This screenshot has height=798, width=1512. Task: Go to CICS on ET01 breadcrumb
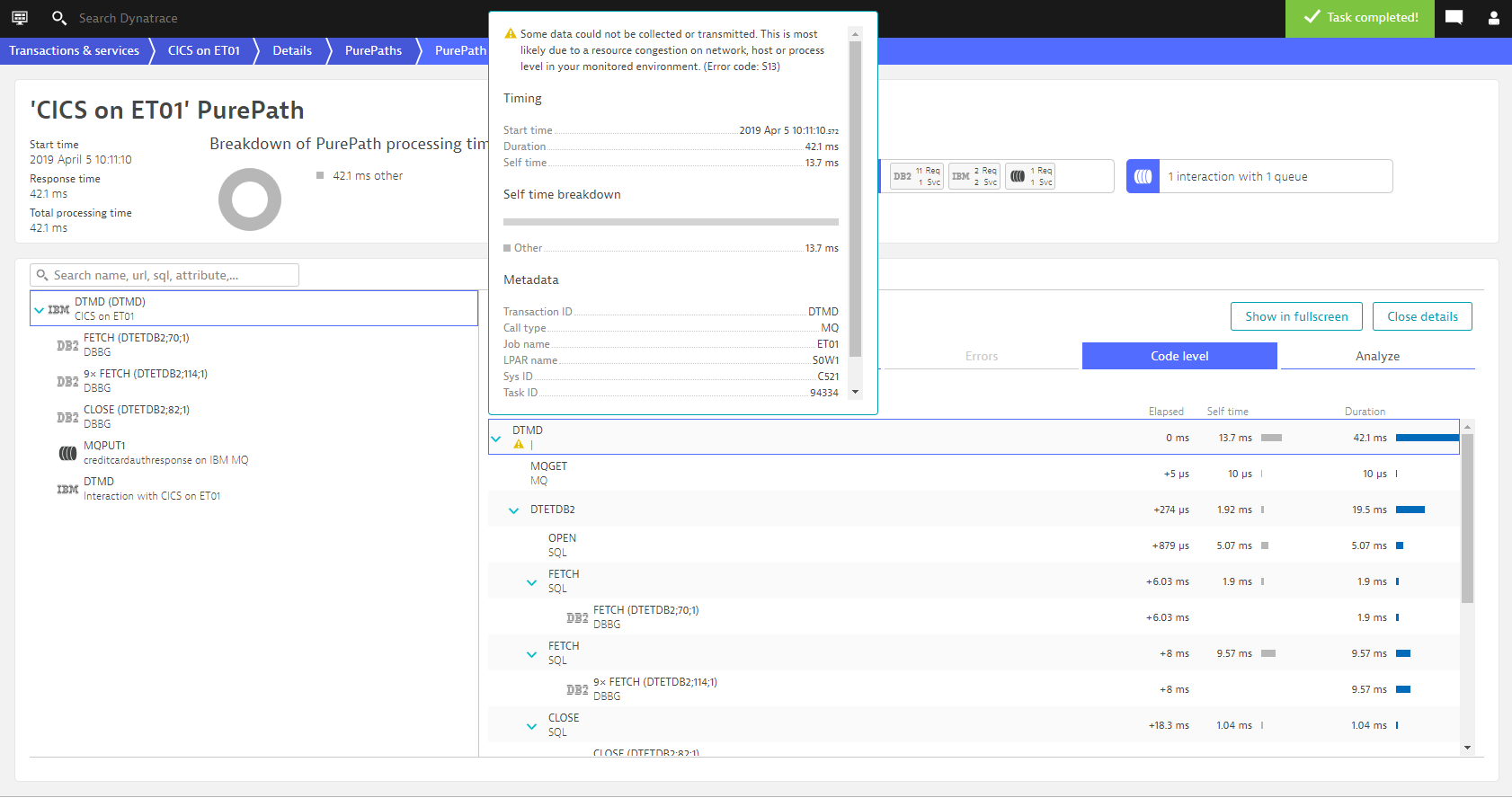[204, 50]
